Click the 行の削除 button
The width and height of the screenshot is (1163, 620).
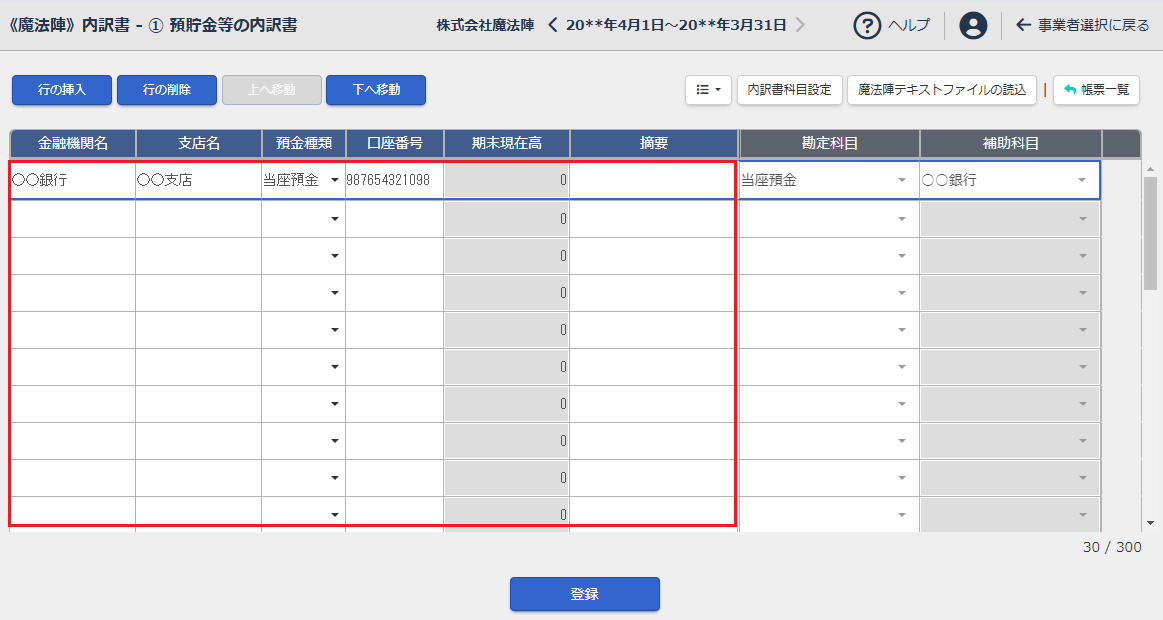[x=167, y=90]
